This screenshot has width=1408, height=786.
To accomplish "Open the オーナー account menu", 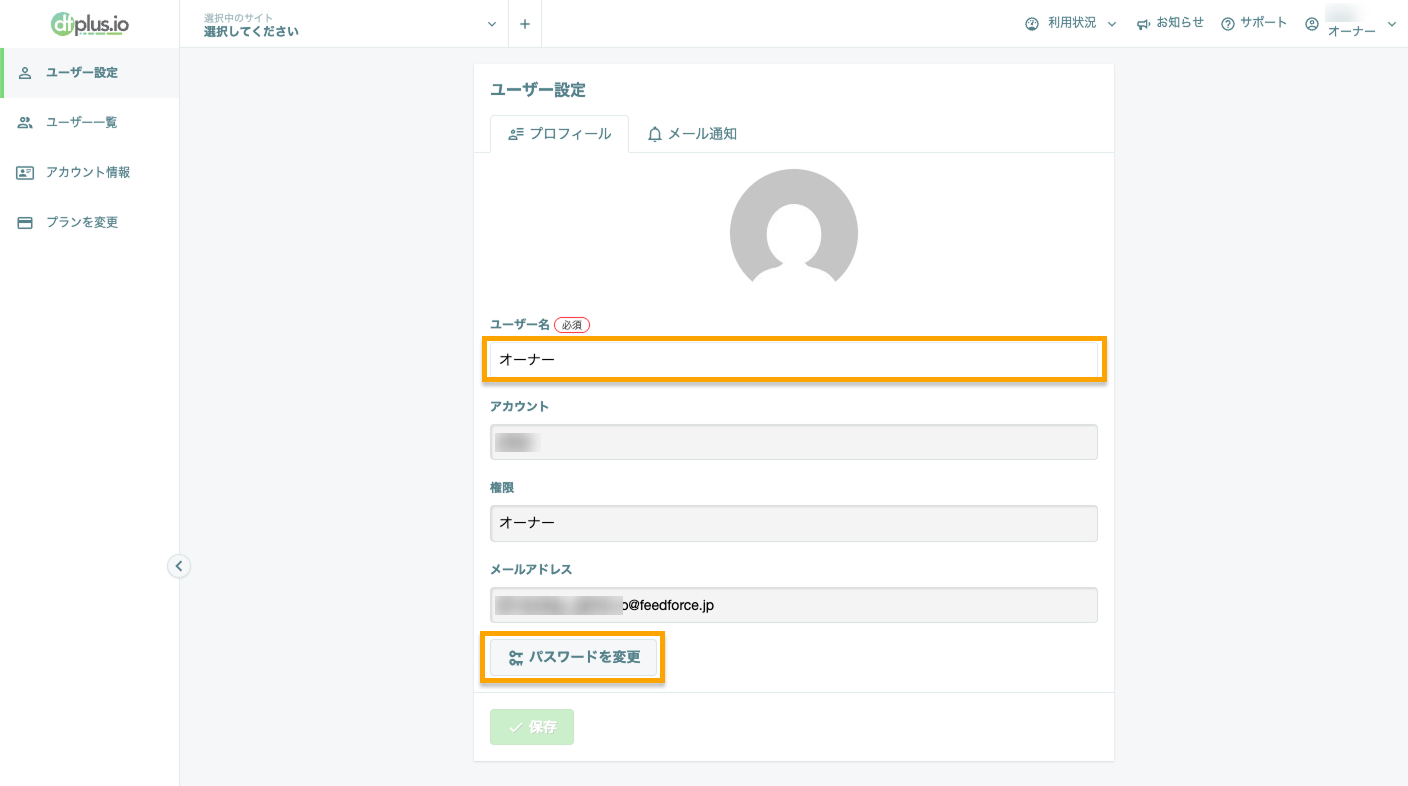I will coord(1351,24).
